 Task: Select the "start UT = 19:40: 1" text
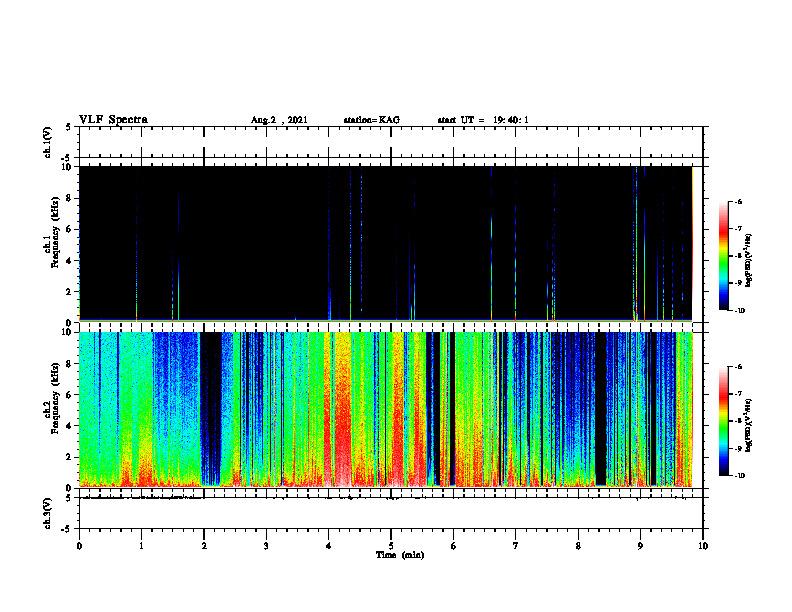[x=483, y=120]
